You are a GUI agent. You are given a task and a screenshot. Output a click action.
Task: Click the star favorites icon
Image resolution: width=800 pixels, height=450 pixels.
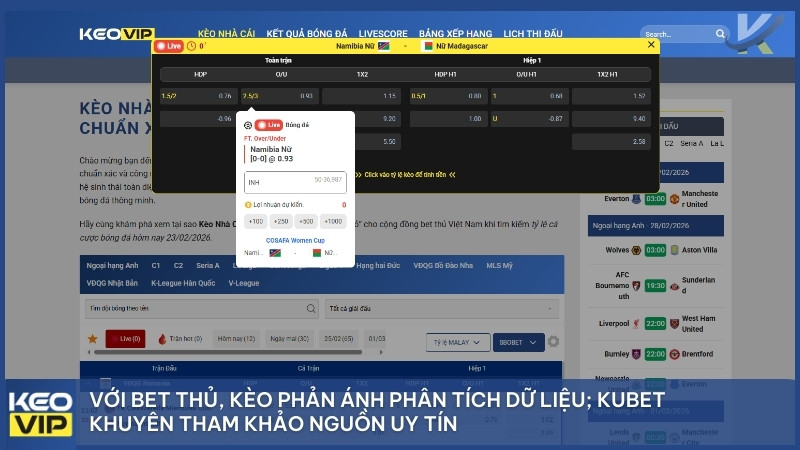[x=92, y=339]
